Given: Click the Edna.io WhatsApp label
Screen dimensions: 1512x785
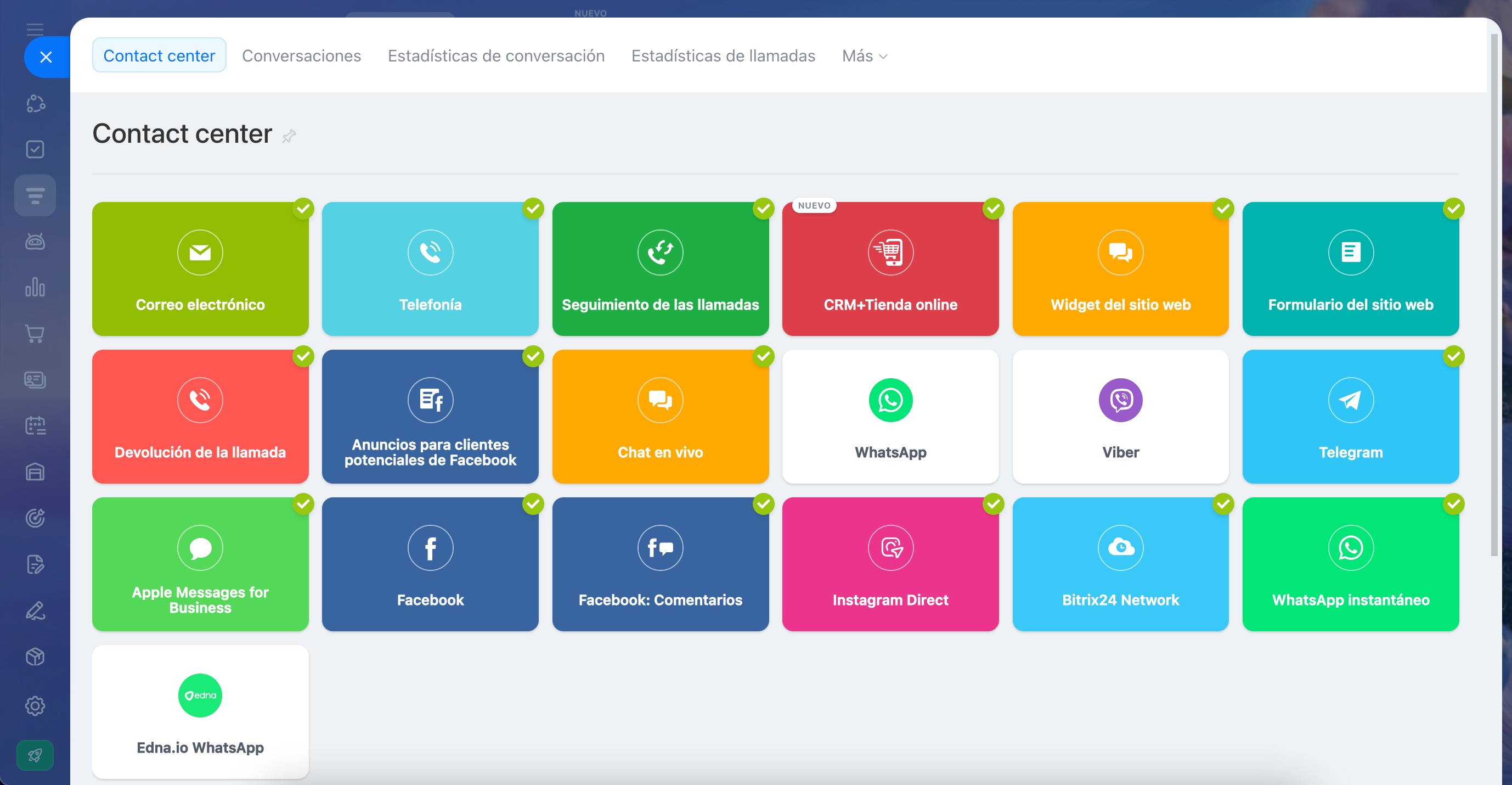Looking at the screenshot, I should coord(200,748).
